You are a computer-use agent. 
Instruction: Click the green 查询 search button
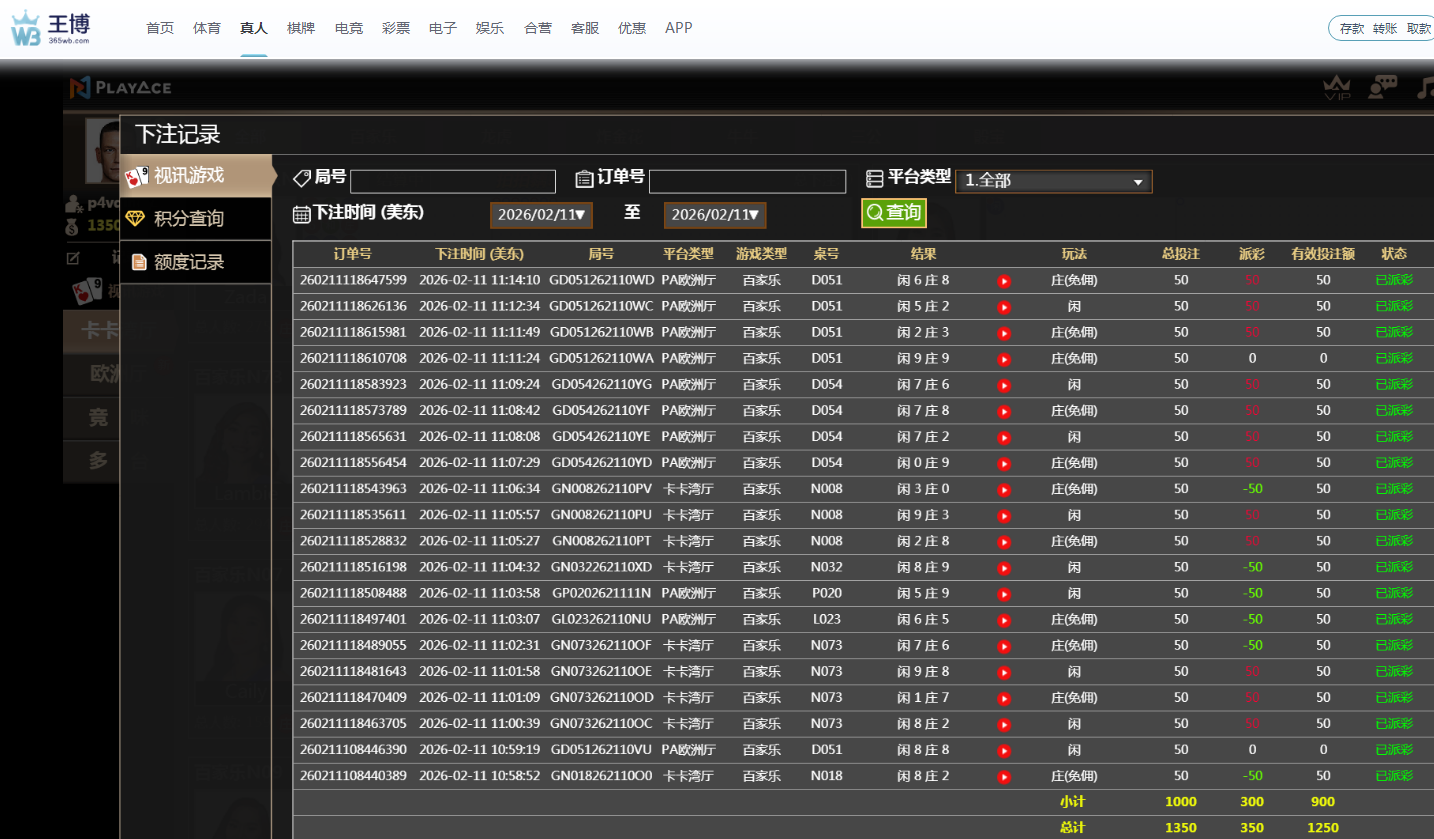coord(893,213)
